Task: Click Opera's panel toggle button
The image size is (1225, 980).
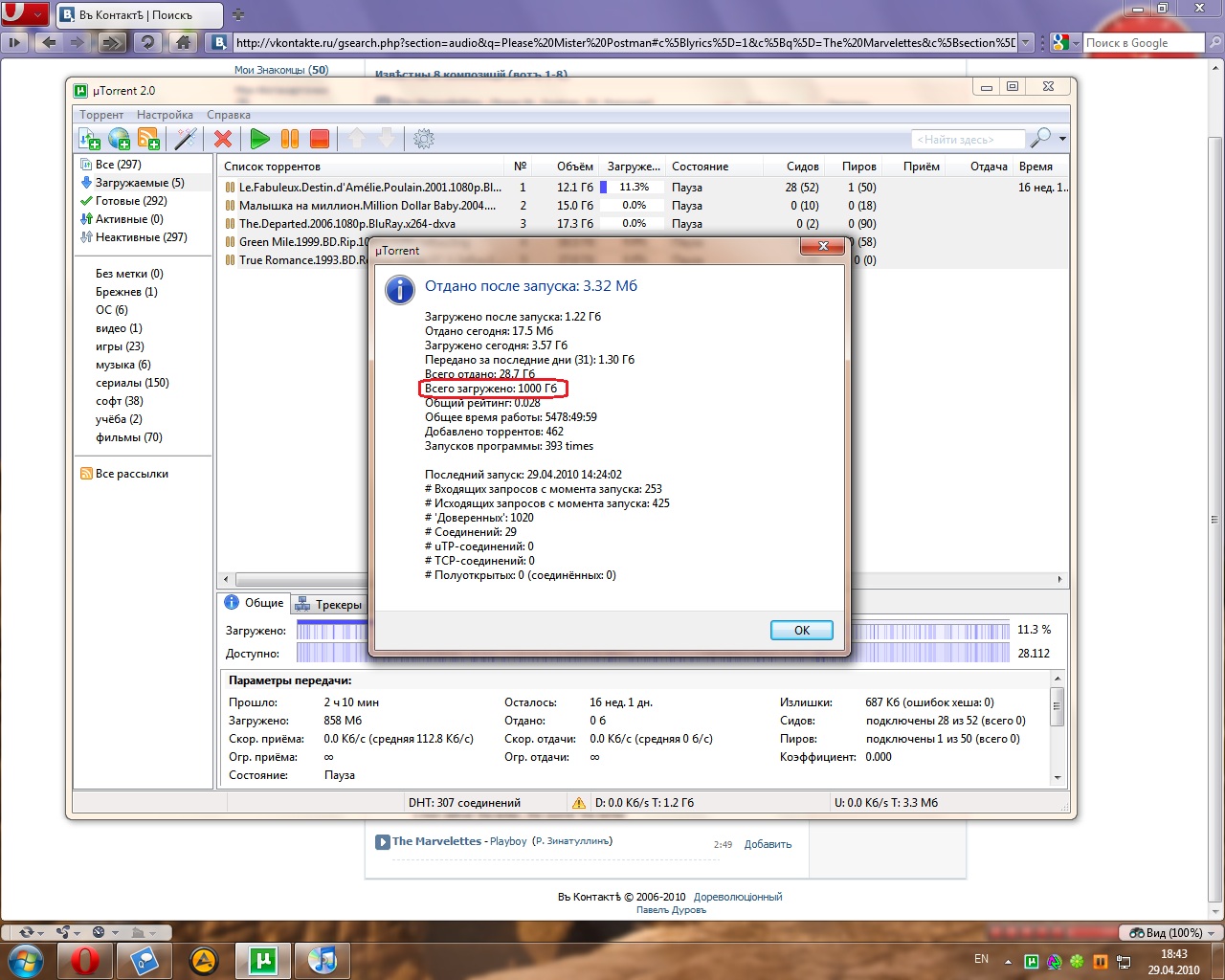Action: (14, 42)
